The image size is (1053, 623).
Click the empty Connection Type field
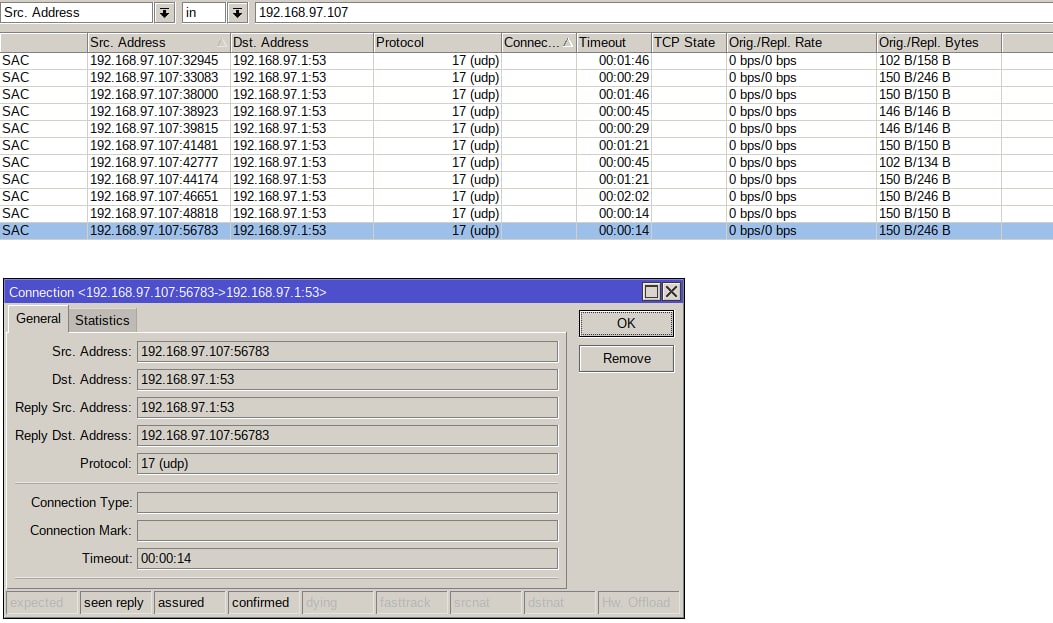click(347, 503)
